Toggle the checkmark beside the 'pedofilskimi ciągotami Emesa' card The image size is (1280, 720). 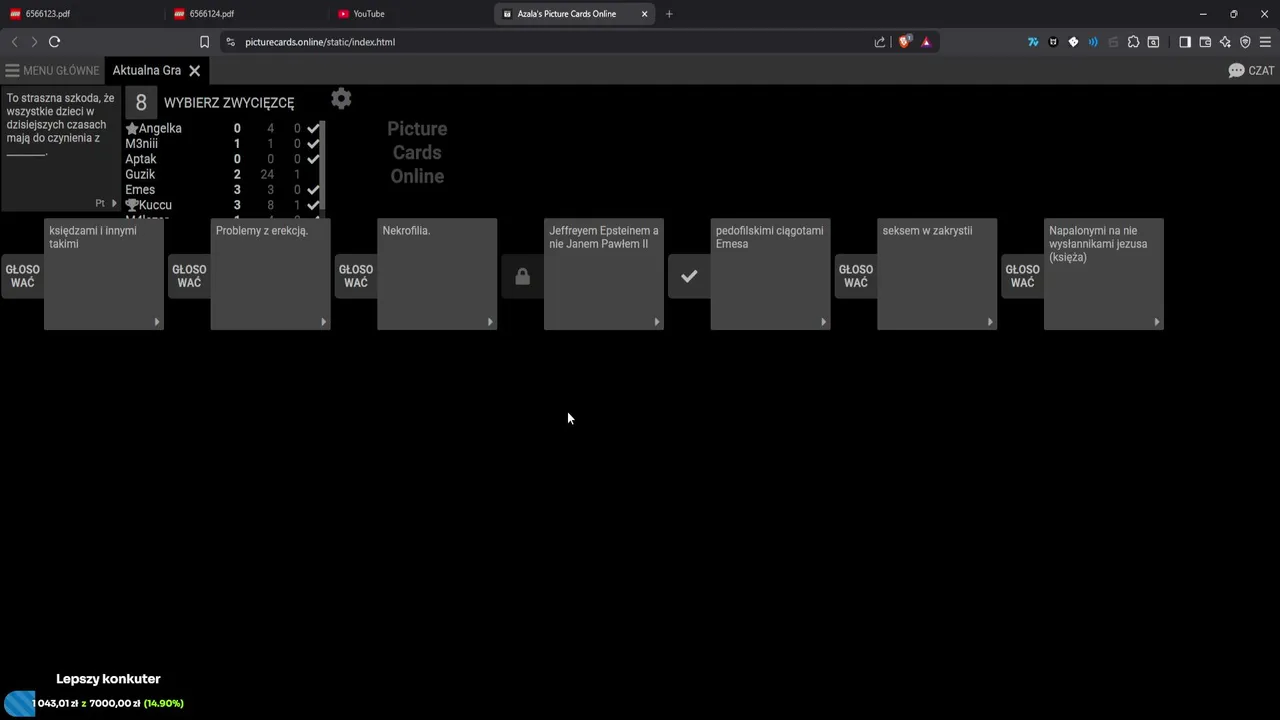(689, 277)
